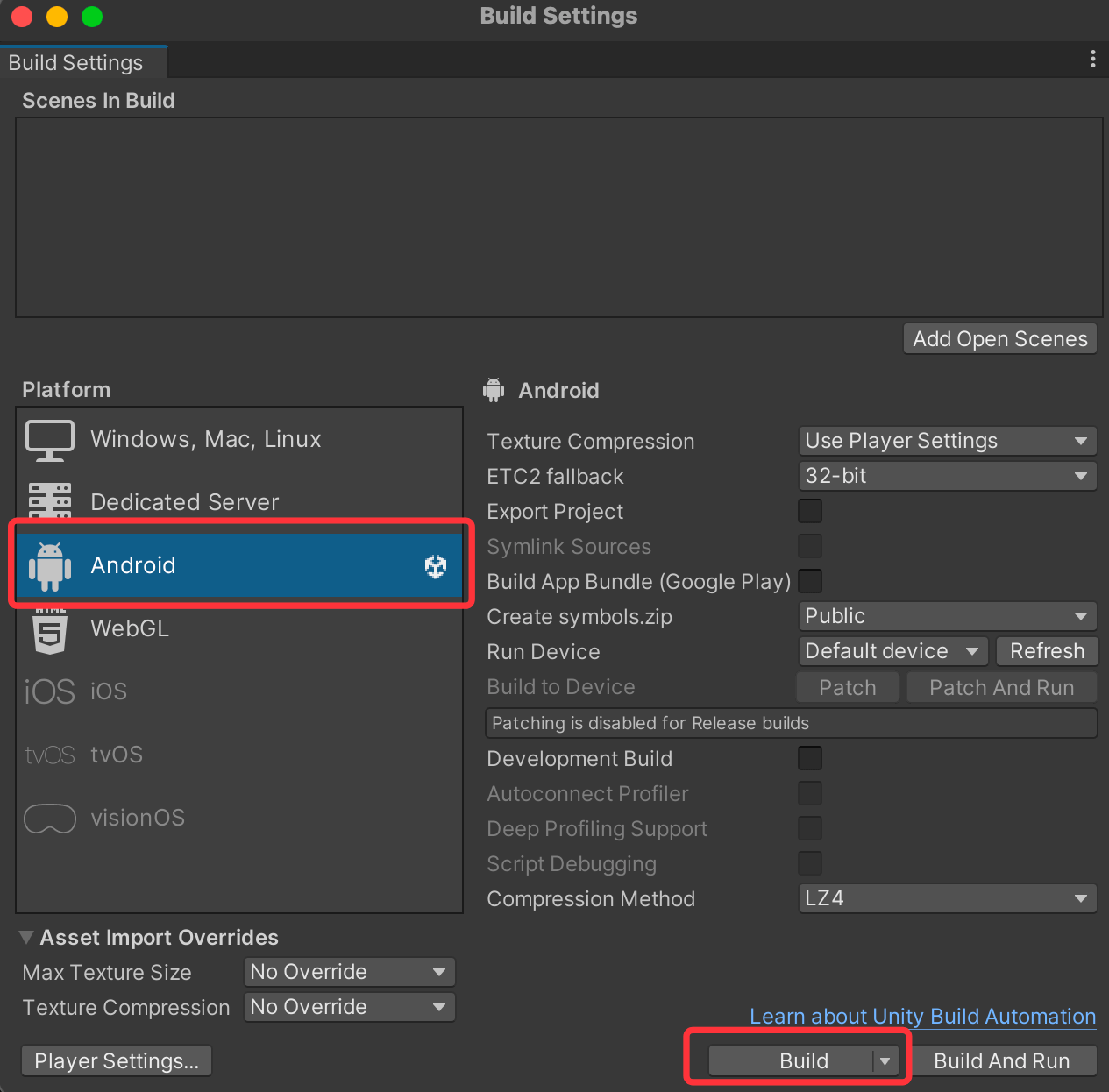
Task: Enable the Development Build checkbox
Action: pos(810,758)
